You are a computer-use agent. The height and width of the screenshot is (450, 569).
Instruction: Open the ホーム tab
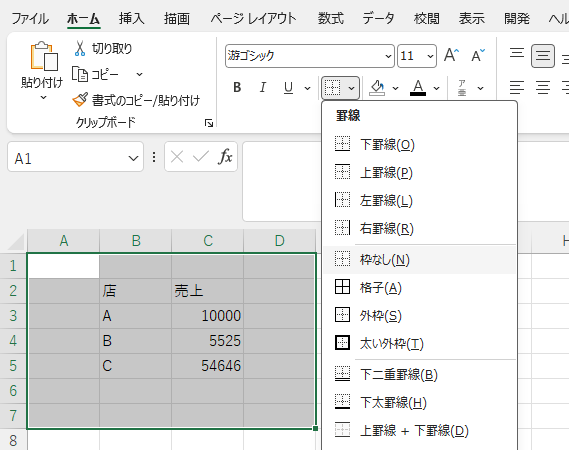(83, 18)
